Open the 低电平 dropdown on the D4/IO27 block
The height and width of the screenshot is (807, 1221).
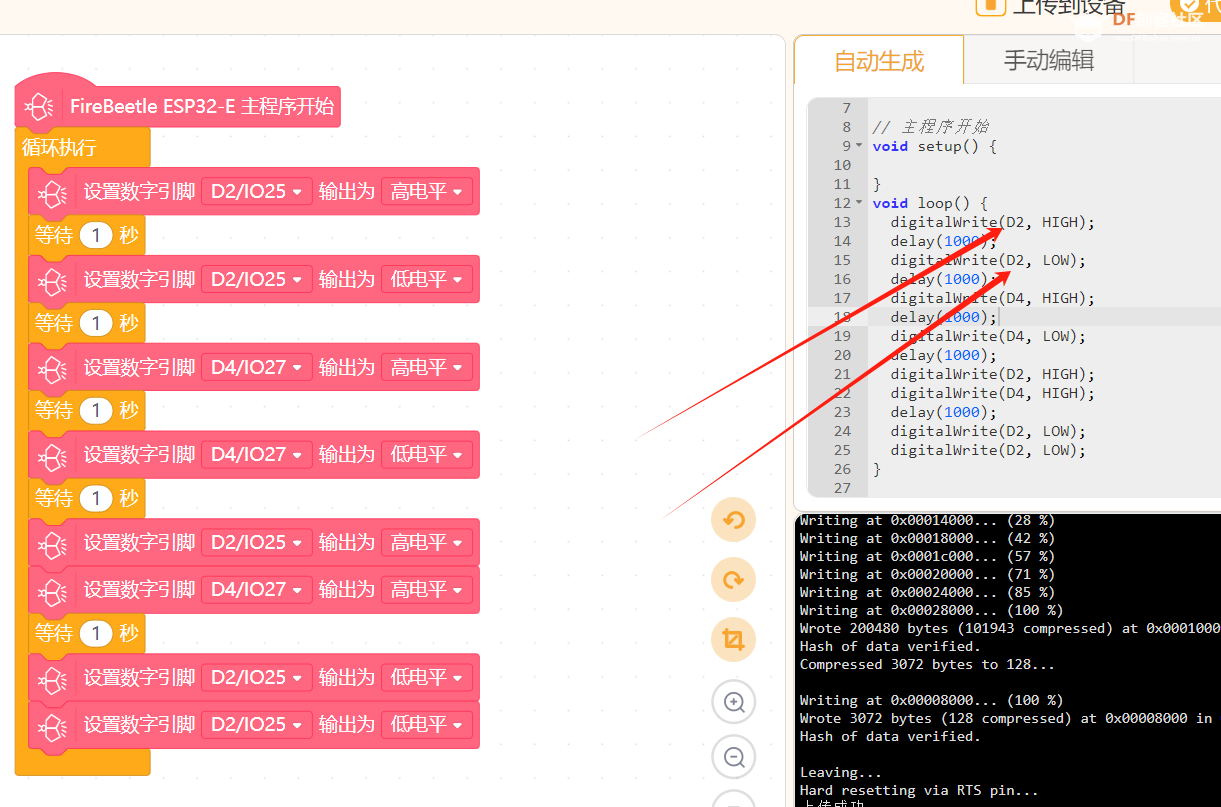(x=427, y=455)
